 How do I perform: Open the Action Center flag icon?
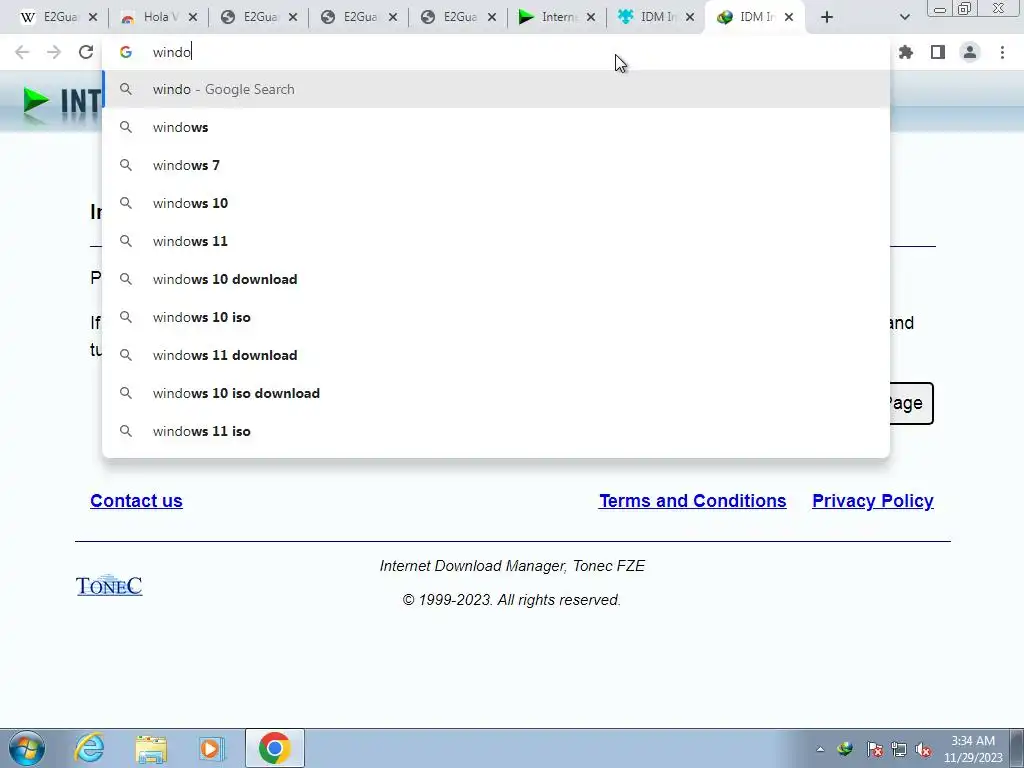point(874,749)
